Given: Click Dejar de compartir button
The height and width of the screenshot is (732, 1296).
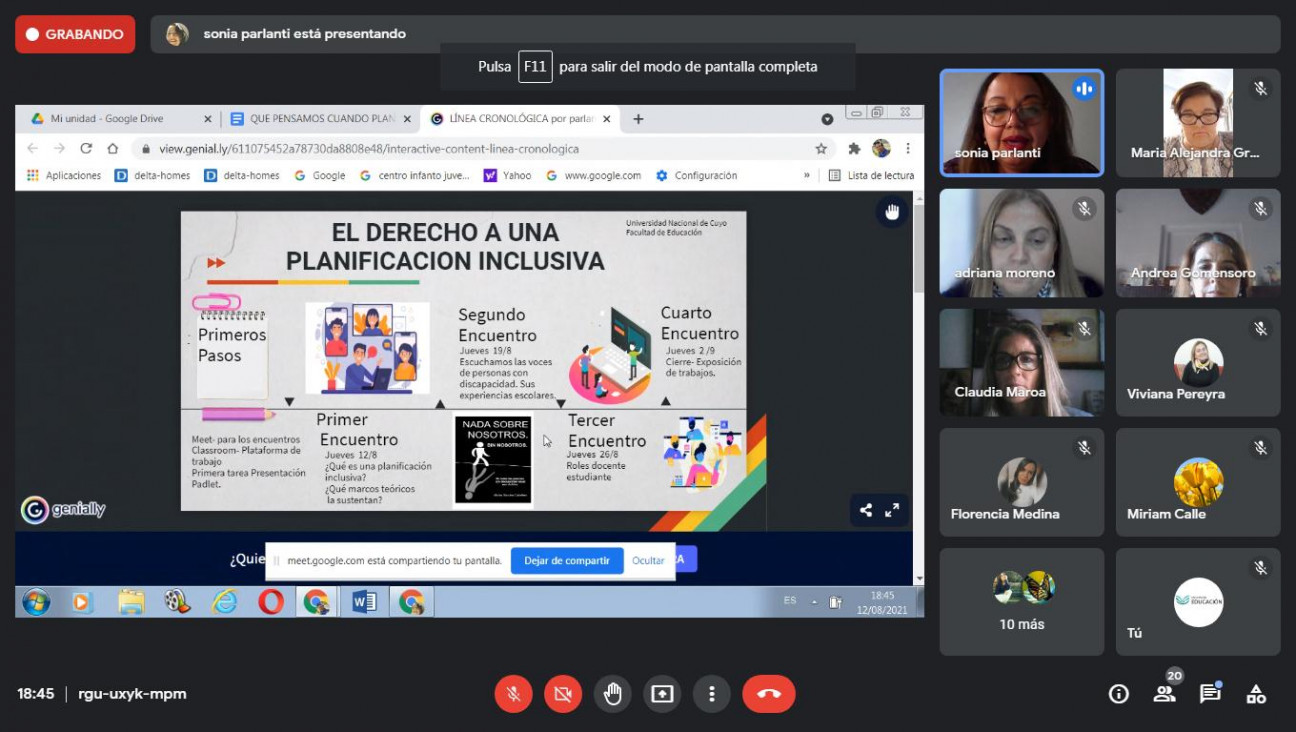Looking at the screenshot, I should tap(567, 560).
